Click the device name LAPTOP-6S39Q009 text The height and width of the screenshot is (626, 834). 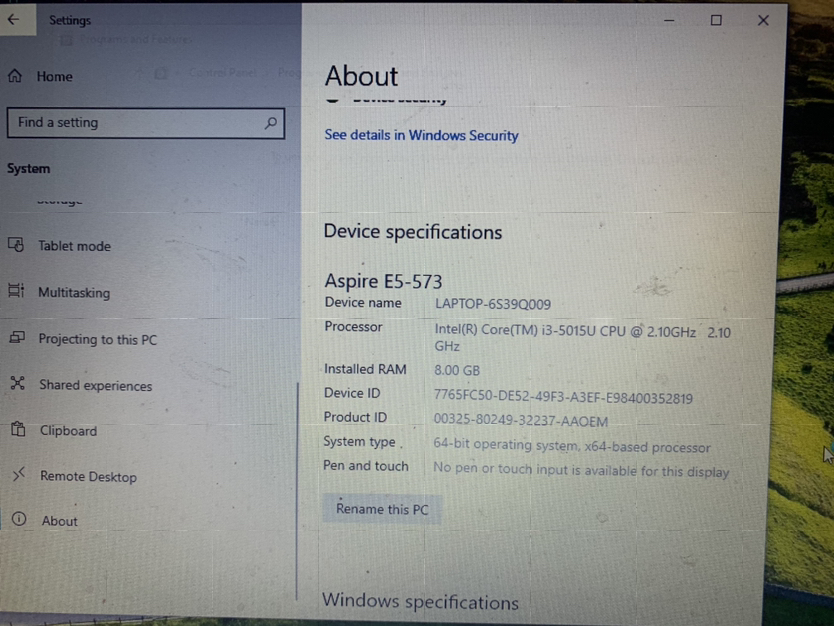click(x=492, y=304)
